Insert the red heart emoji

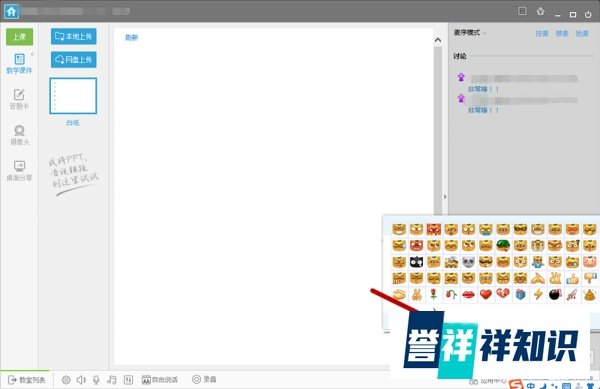(486, 295)
